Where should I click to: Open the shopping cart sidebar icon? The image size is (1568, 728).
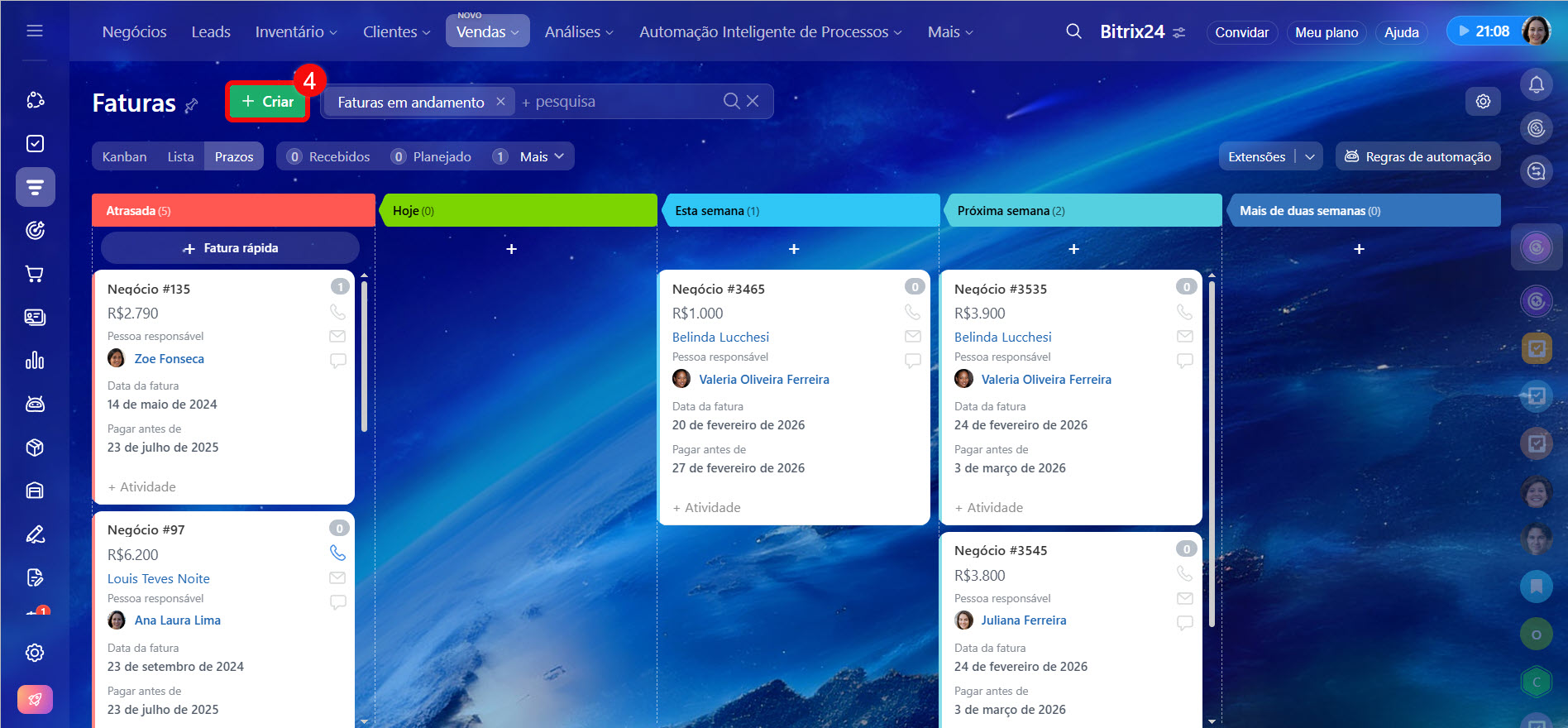(x=35, y=274)
